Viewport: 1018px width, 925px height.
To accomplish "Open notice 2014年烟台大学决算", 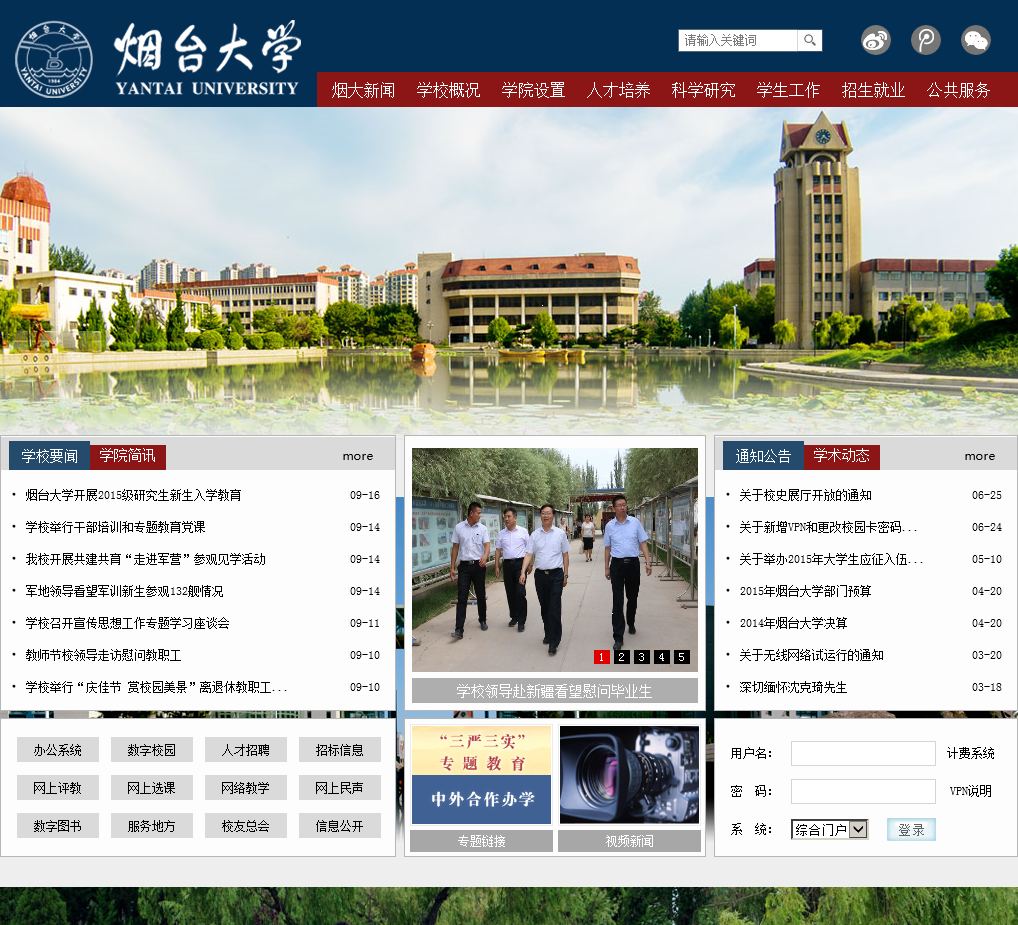I will coord(793,623).
